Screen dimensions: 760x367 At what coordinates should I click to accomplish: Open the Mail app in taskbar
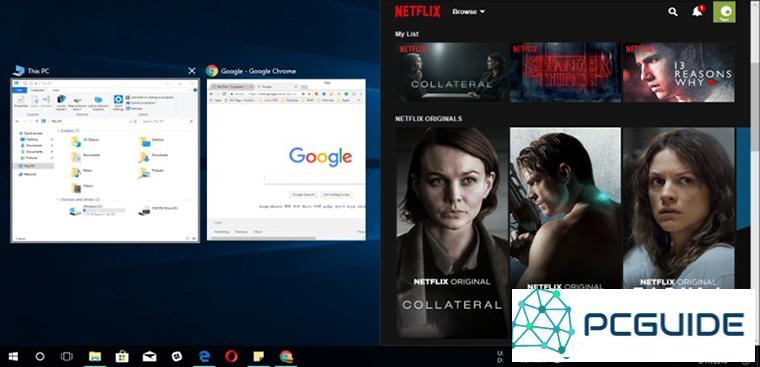(149, 356)
